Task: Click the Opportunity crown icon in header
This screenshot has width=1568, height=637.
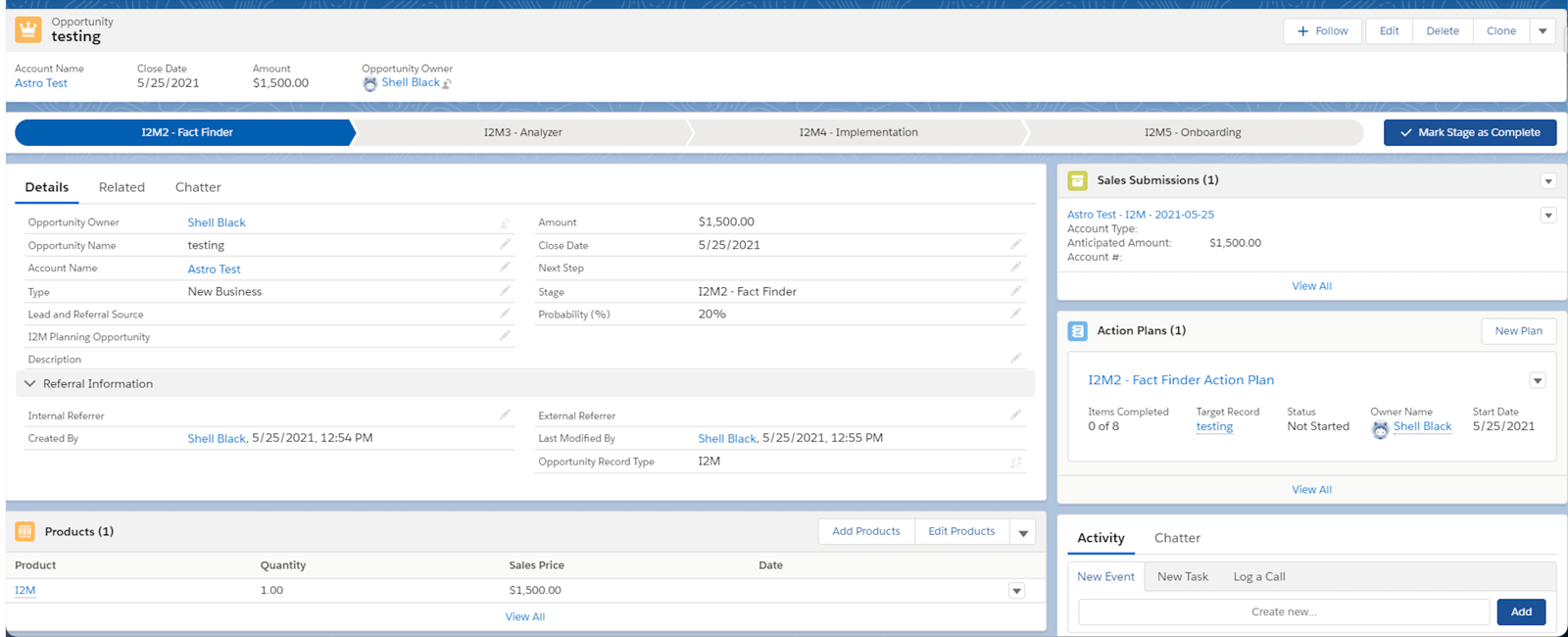Action: coord(28,30)
